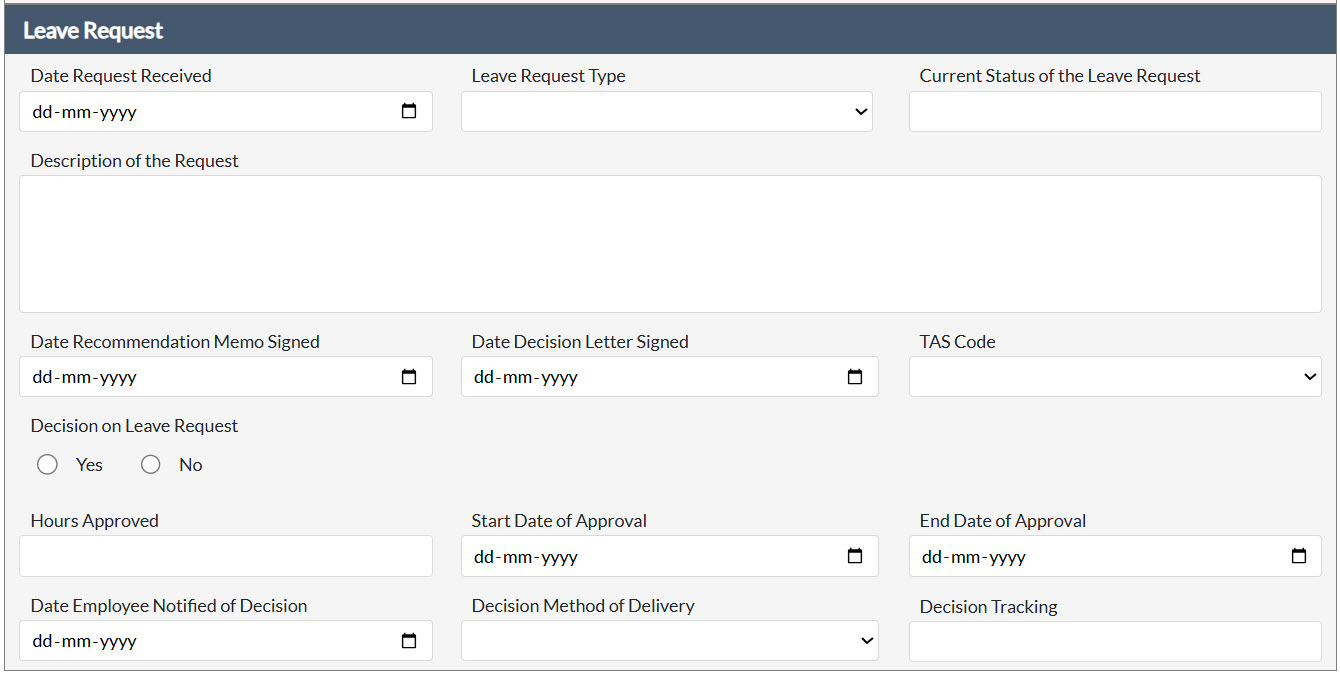
Task: Open calendar icon for Date Employee Notified of Decision
Action: [409, 641]
